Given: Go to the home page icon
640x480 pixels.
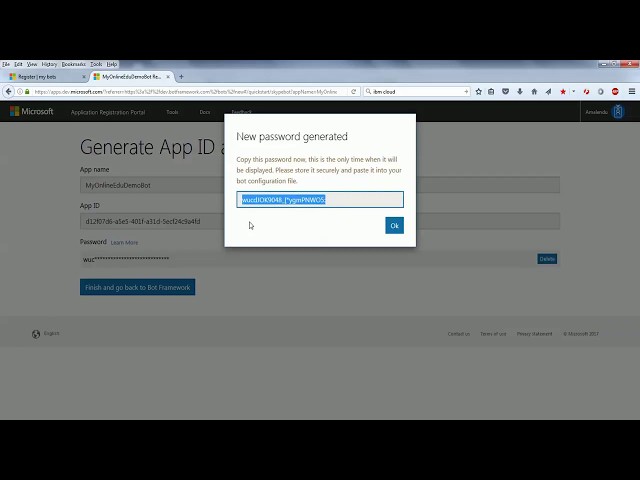Looking at the screenshot, I should pos(534,91).
